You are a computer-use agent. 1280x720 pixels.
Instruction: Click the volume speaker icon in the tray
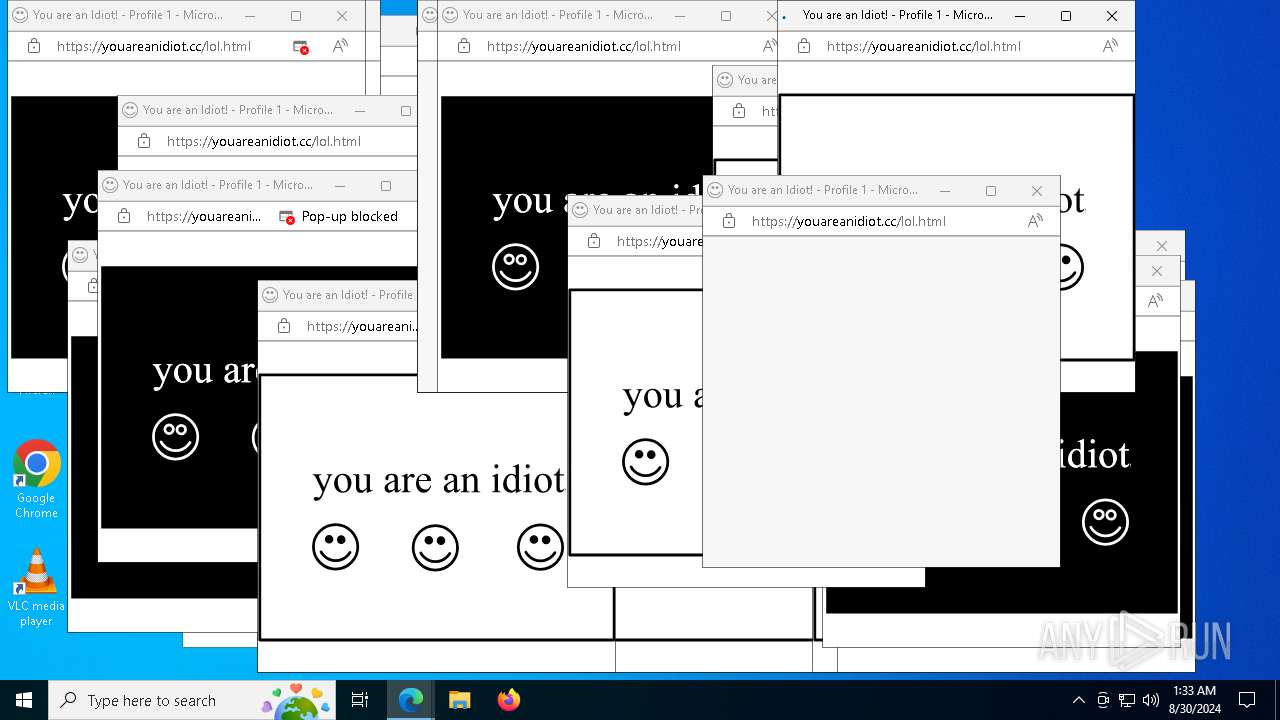(1151, 700)
